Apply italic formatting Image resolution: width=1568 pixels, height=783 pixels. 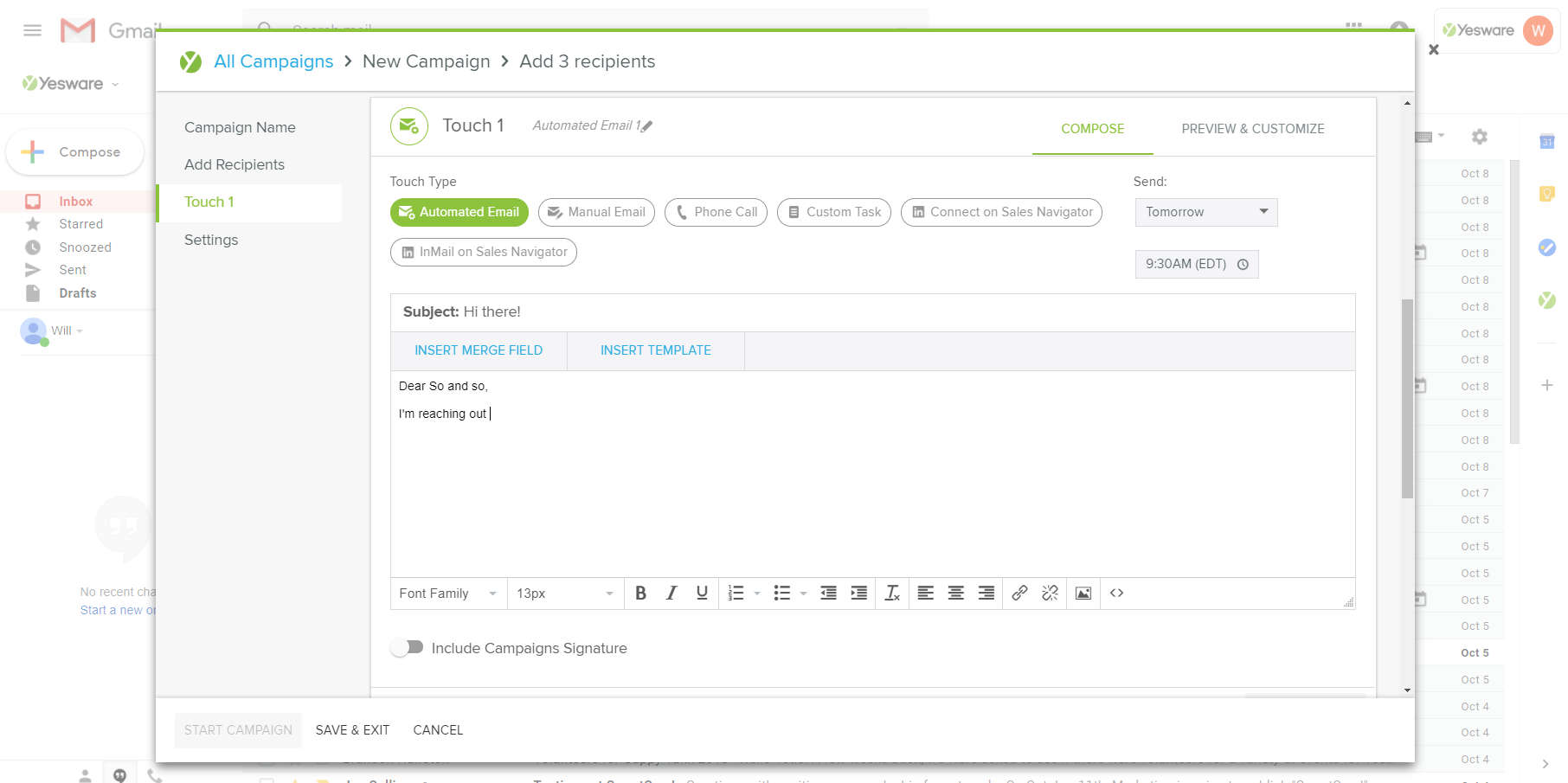672,593
